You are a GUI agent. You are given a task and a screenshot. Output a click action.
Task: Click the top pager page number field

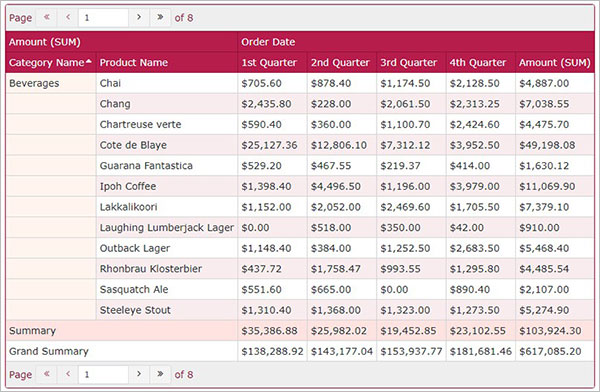[103, 18]
